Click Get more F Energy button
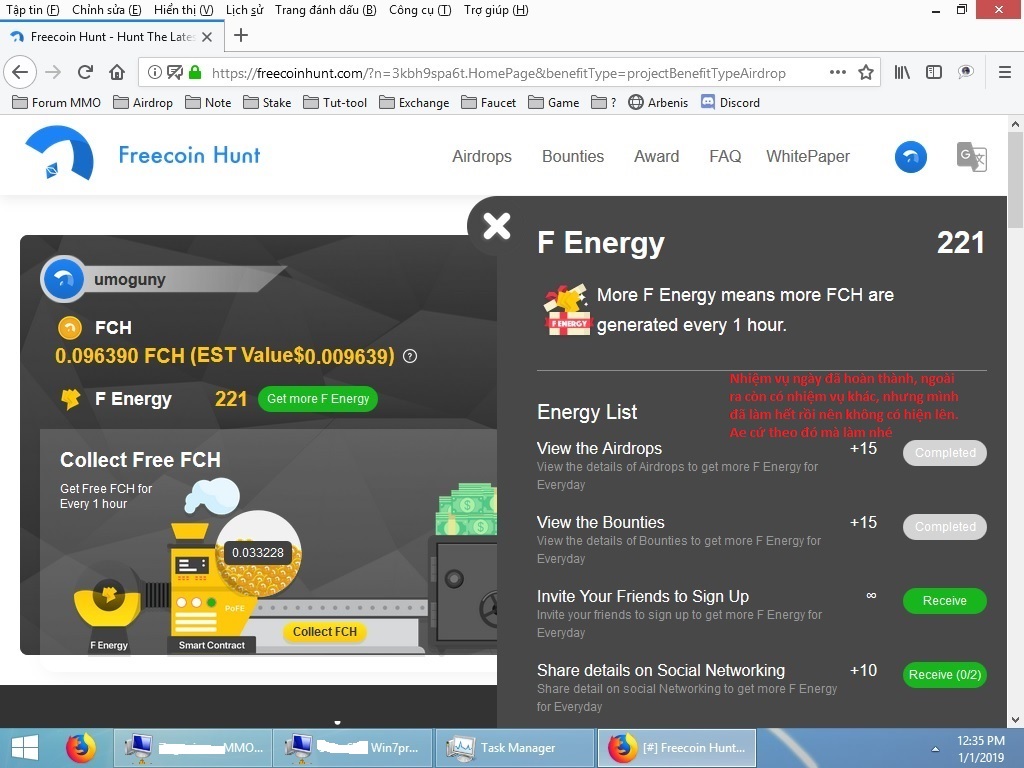The height and width of the screenshot is (768, 1024). tap(318, 398)
